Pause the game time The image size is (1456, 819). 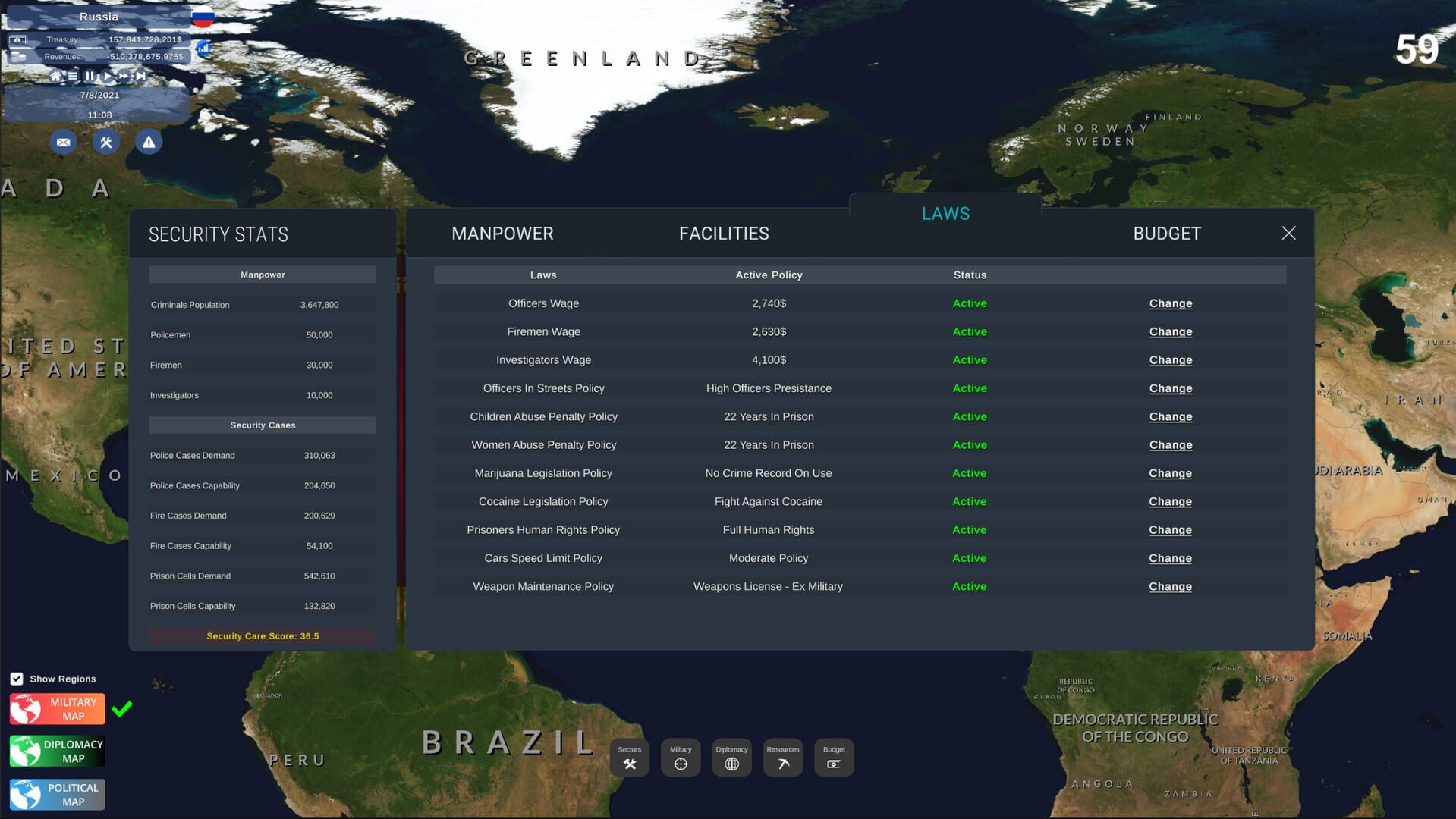pos(90,76)
